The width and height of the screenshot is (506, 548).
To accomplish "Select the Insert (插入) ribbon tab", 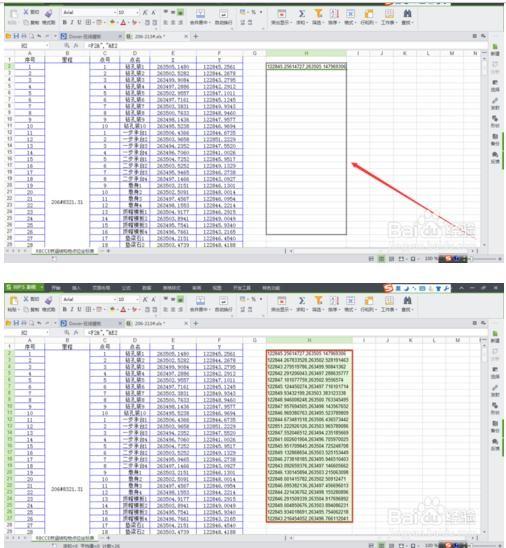I will coord(76,288).
